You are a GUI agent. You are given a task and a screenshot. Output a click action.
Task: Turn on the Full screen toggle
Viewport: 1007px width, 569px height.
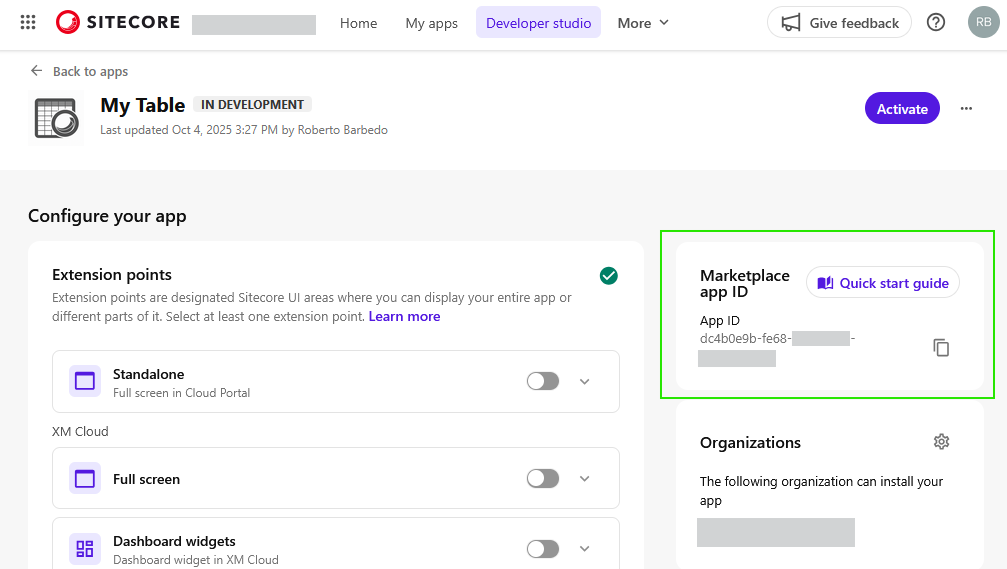point(543,479)
